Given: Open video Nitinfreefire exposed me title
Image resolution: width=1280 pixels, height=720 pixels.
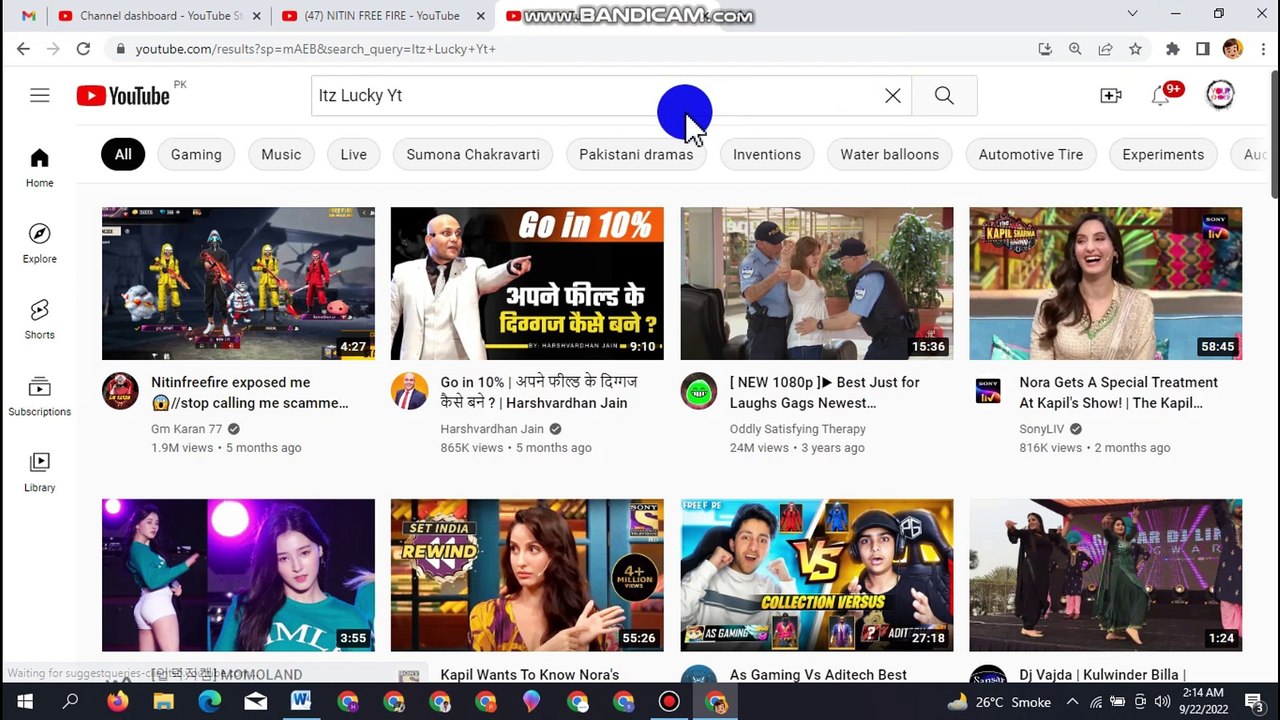Looking at the screenshot, I should [250, 392].
